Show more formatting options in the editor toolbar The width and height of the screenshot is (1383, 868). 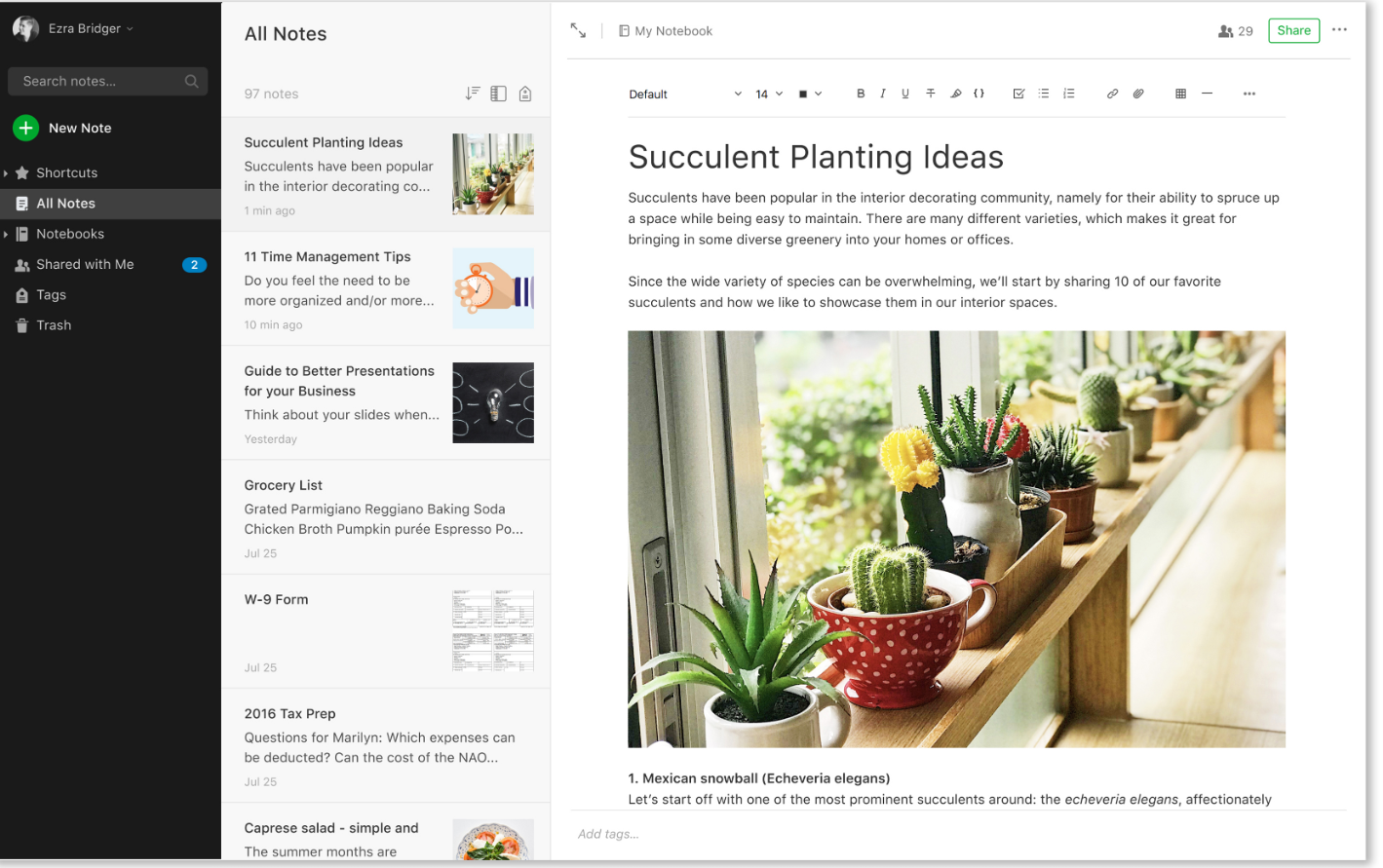coord(1249,94)
